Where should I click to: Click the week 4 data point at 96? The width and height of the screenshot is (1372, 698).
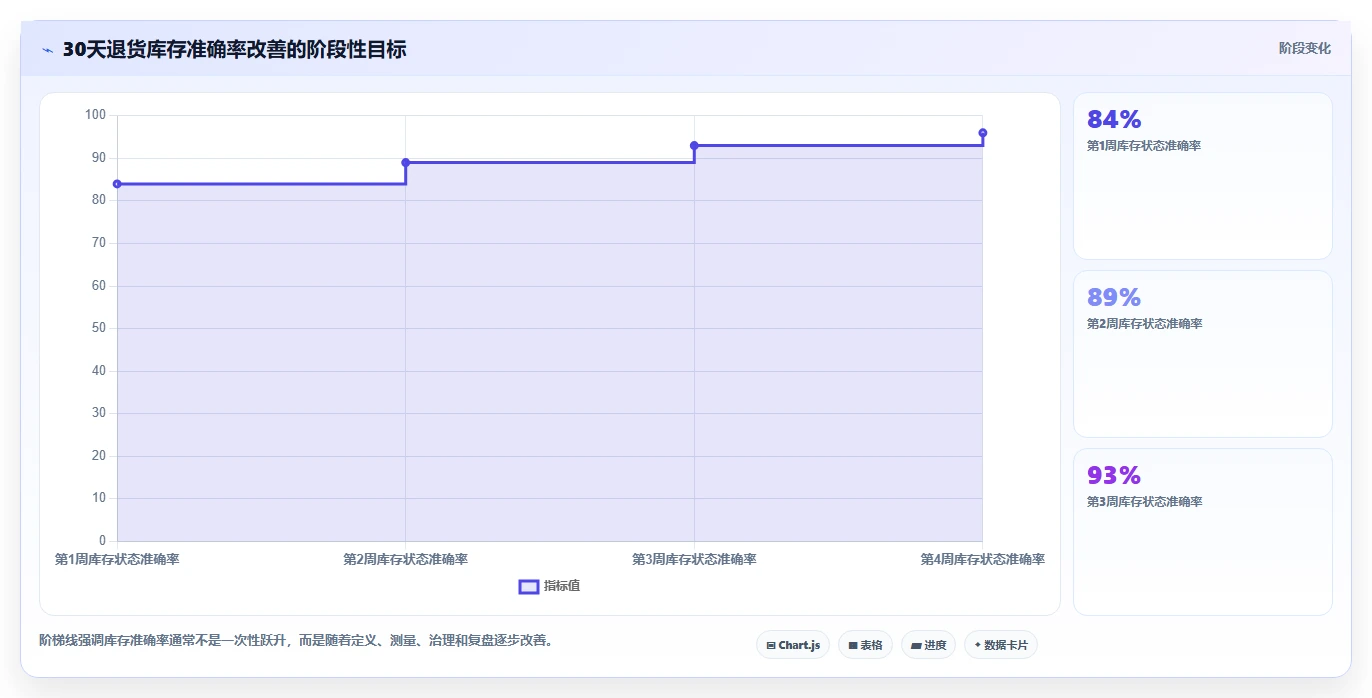click(983, 133)
